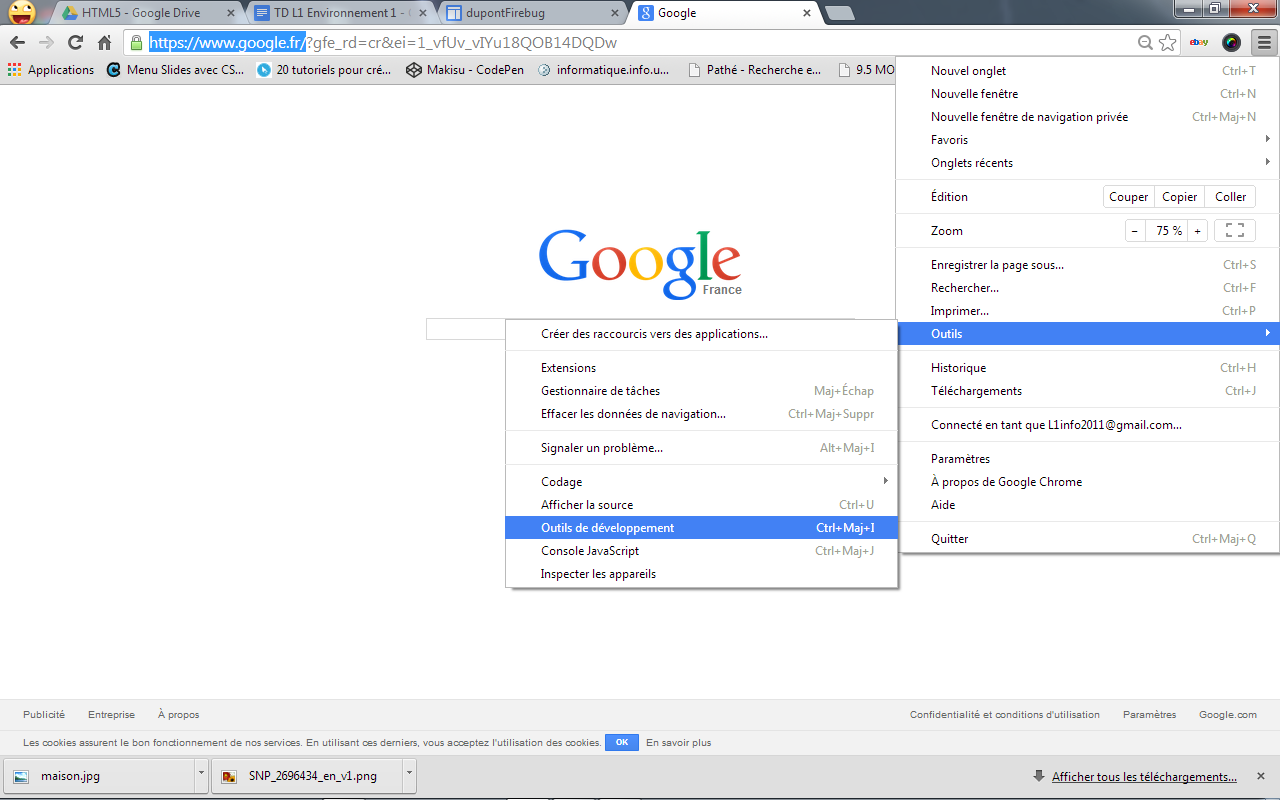
Task: Click the browser back arrow
Action: tap(17, 43)
